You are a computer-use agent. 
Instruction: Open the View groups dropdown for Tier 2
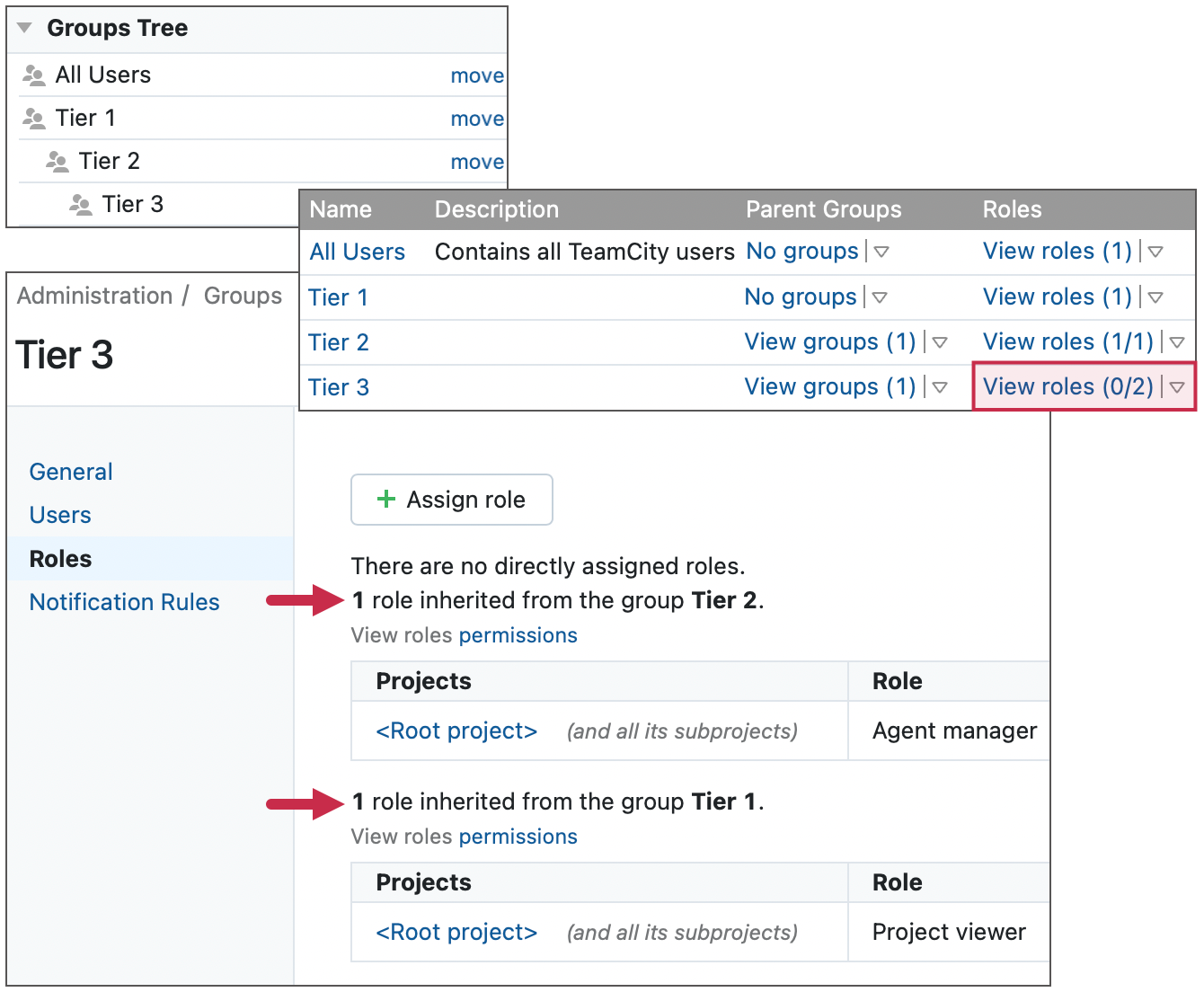(941, 342)
